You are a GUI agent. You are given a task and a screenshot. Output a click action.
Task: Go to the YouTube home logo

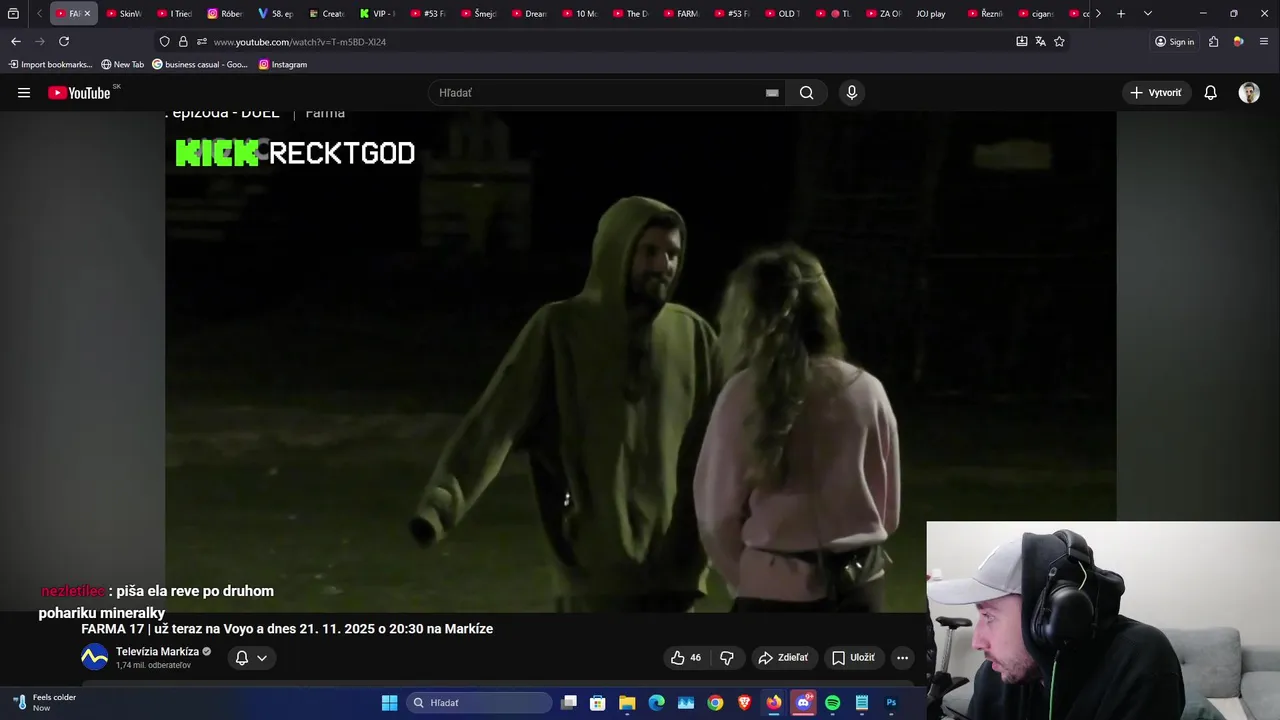(79, 93)
